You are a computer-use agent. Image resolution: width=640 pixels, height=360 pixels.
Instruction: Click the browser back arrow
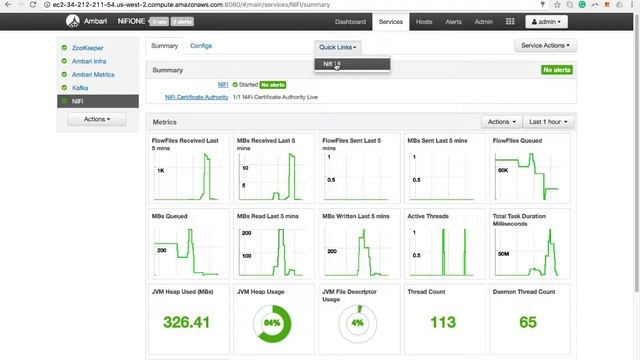8,4
